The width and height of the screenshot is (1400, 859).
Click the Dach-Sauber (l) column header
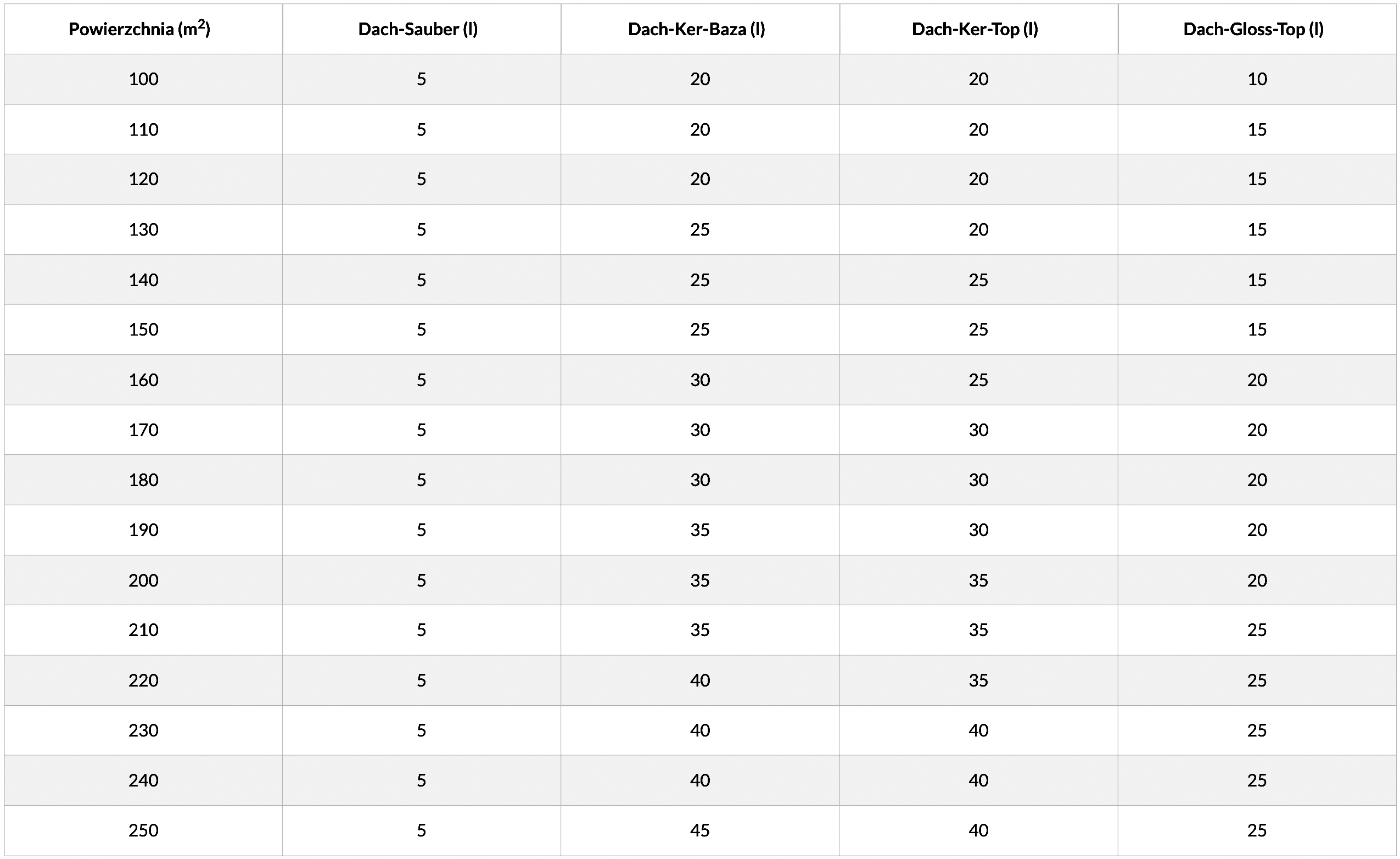418,29
